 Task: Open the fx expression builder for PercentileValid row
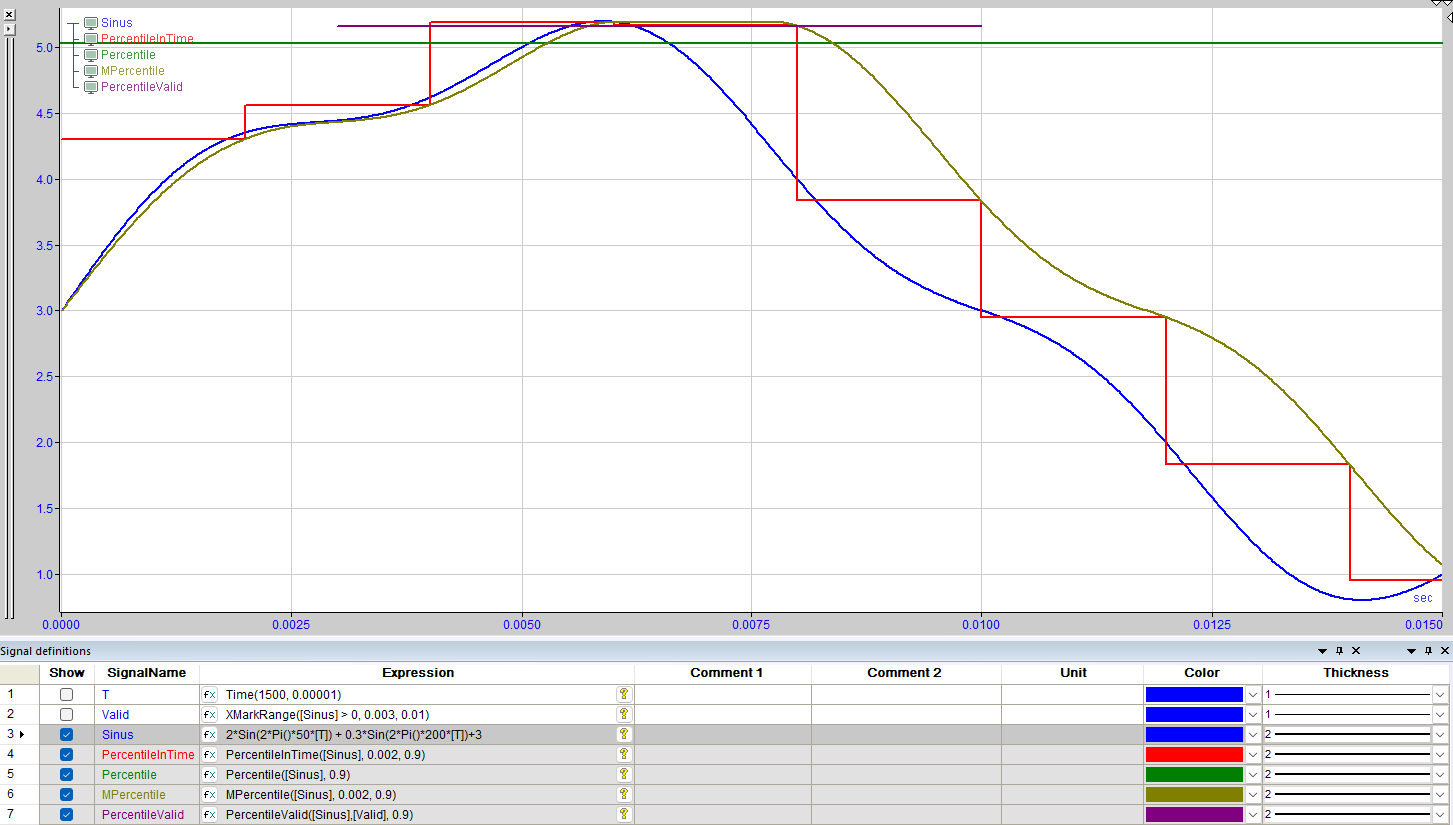[x=210, y=814]
